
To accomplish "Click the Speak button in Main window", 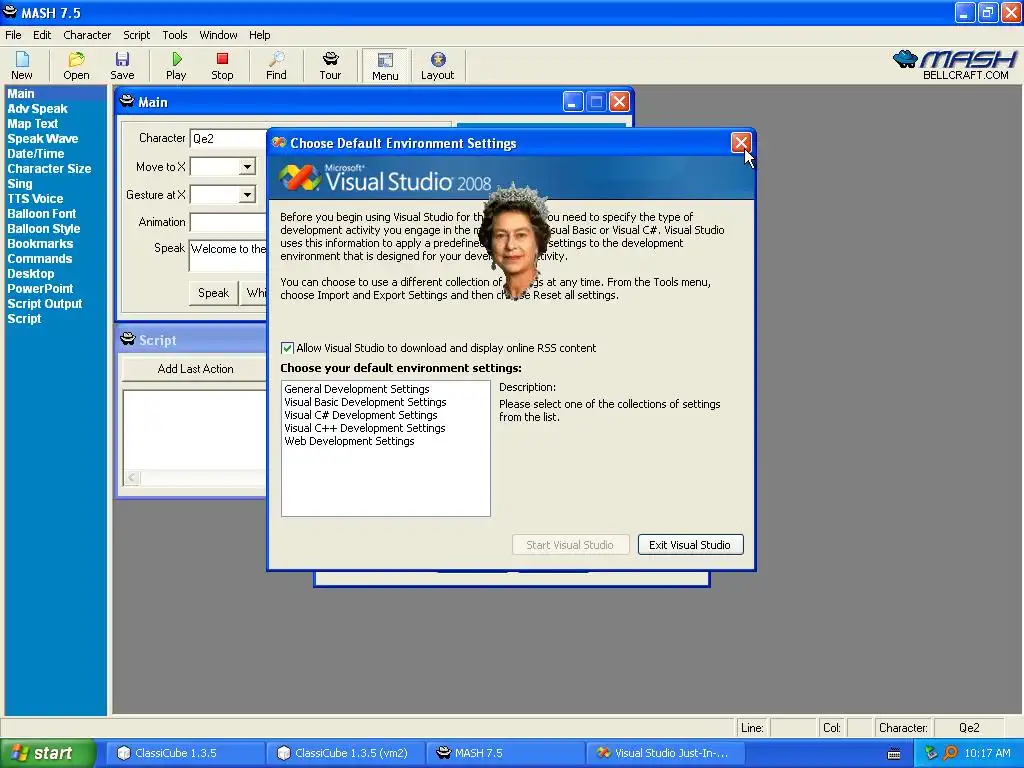I will (x=214, y=293).
